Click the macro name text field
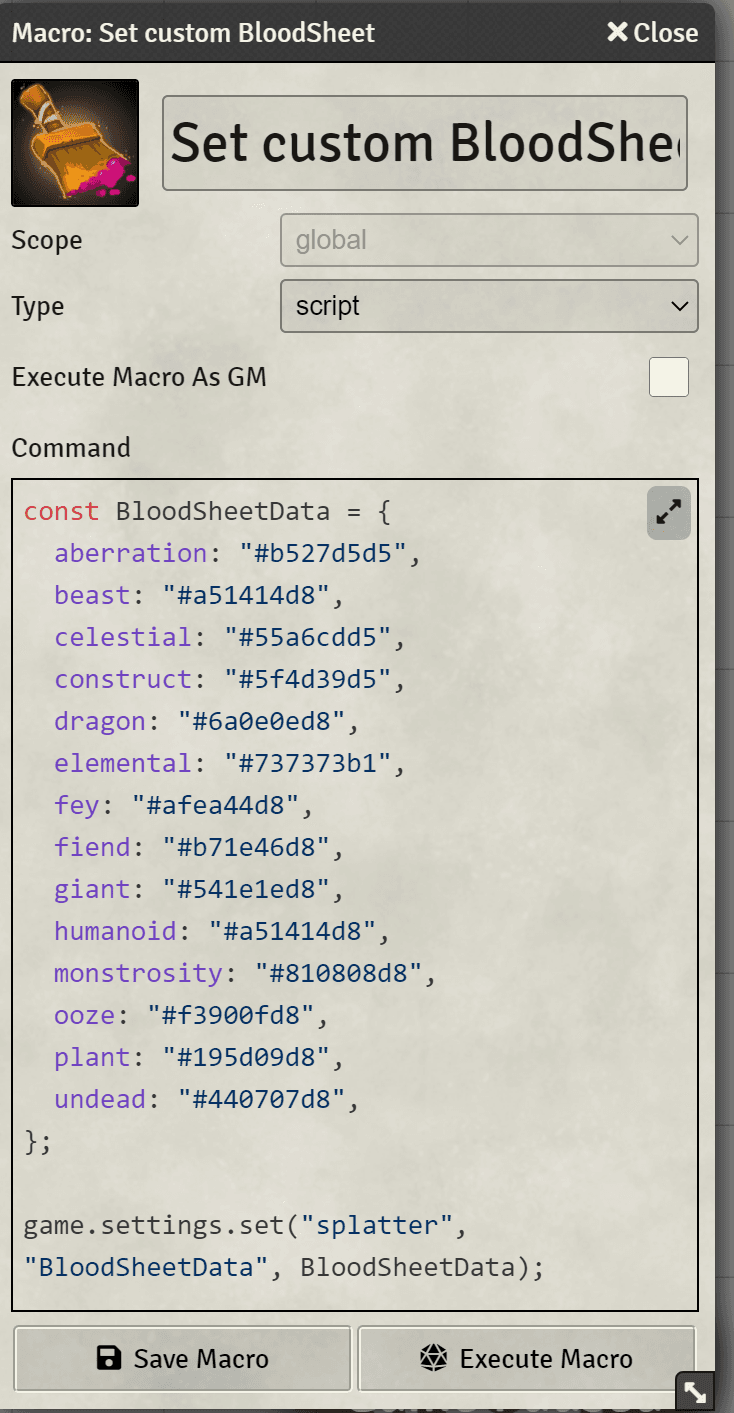The image size is (734, 1413). [425, 143]
